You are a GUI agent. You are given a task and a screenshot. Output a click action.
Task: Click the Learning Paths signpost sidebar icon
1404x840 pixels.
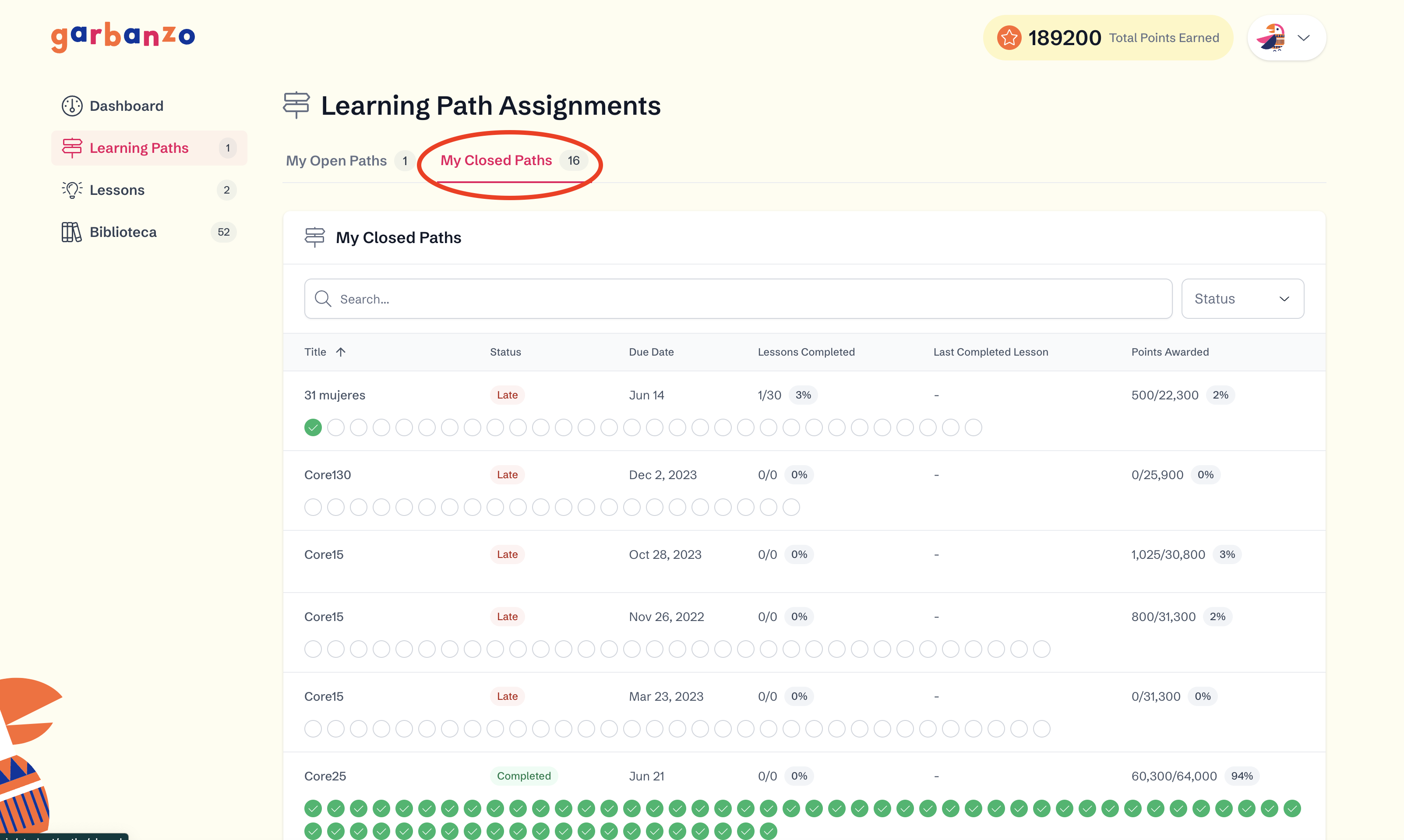[72, 148]
